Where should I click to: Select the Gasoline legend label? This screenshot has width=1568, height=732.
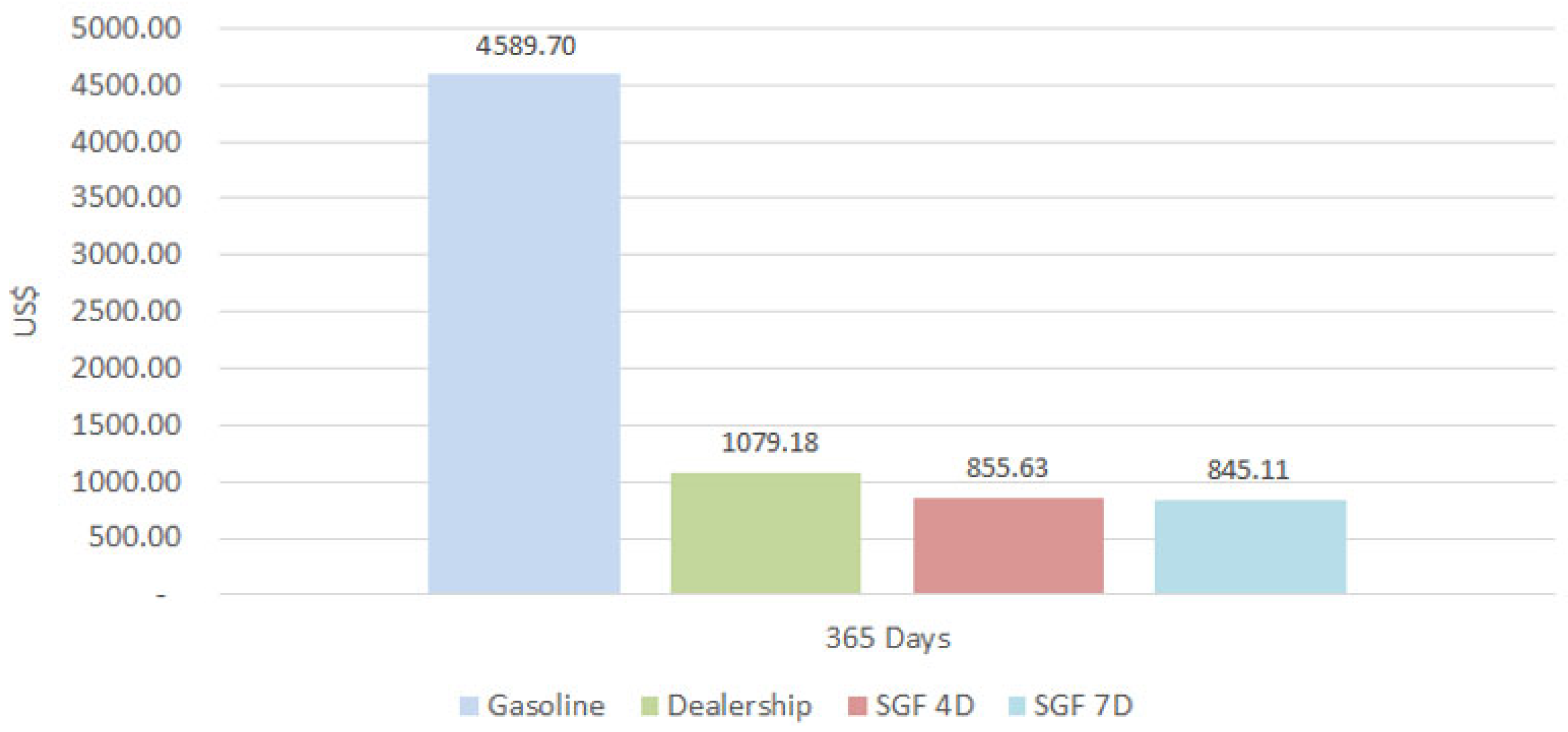pos(546,705)
